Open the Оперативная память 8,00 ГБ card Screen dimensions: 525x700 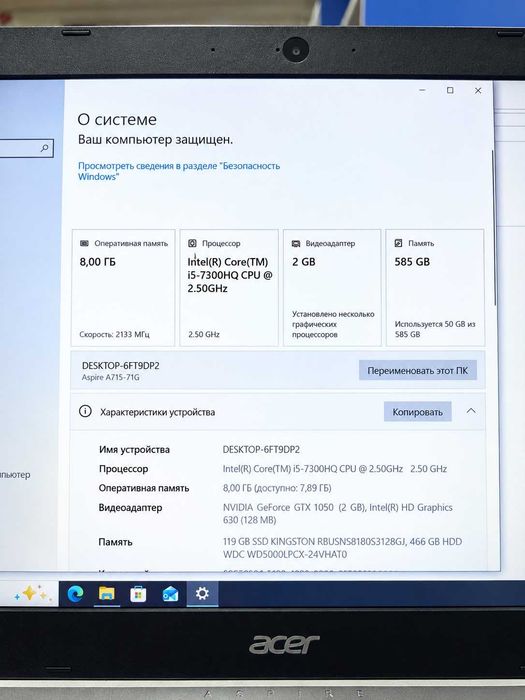pyautogui.click(x=123, y=288)
